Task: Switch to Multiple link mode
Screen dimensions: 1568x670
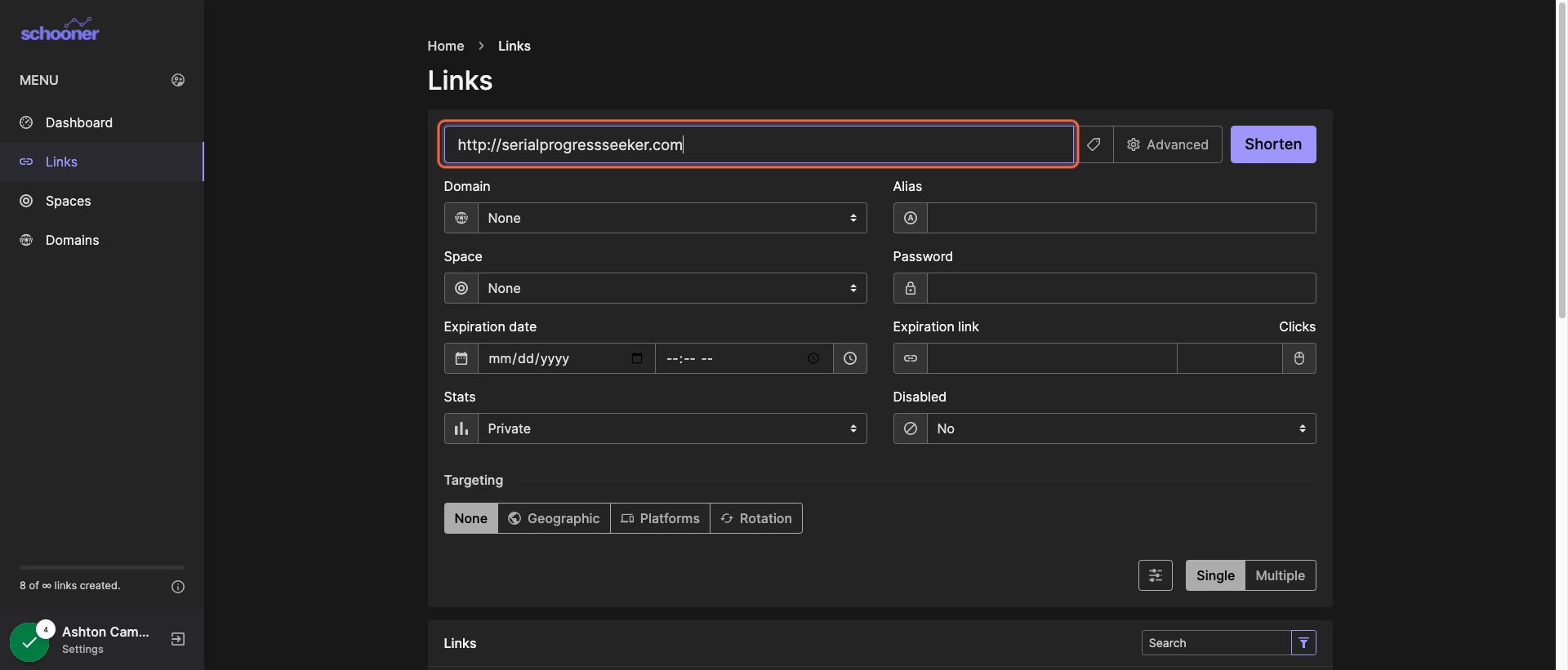Action: (x=1281, y=575)
